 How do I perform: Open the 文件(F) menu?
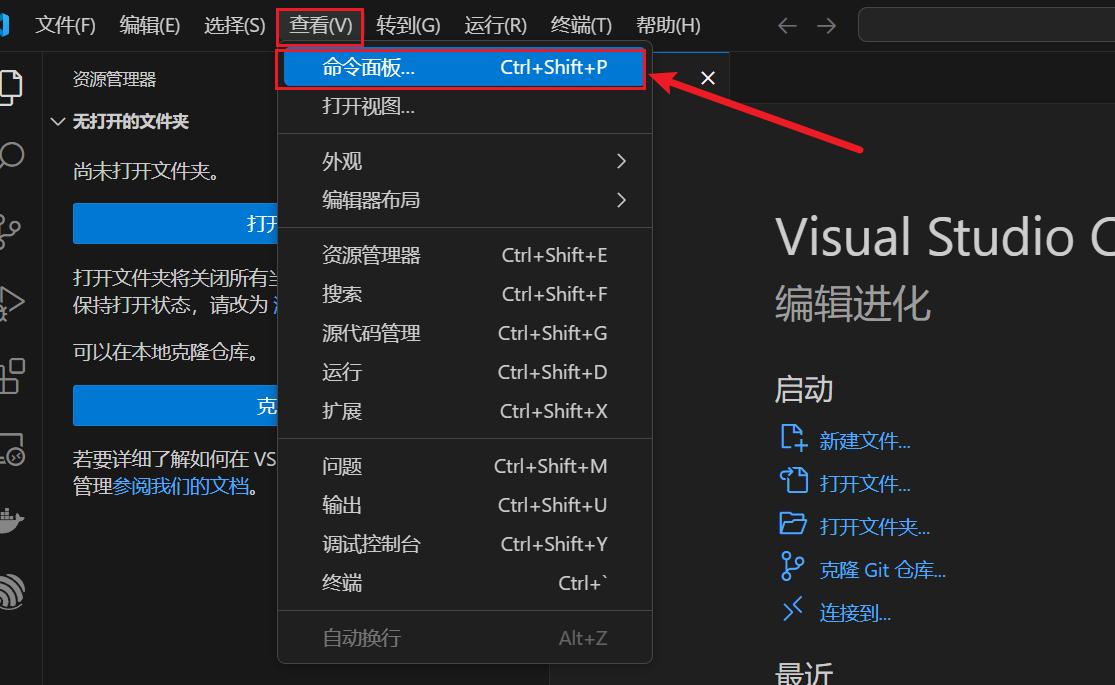tap(65, 26)
